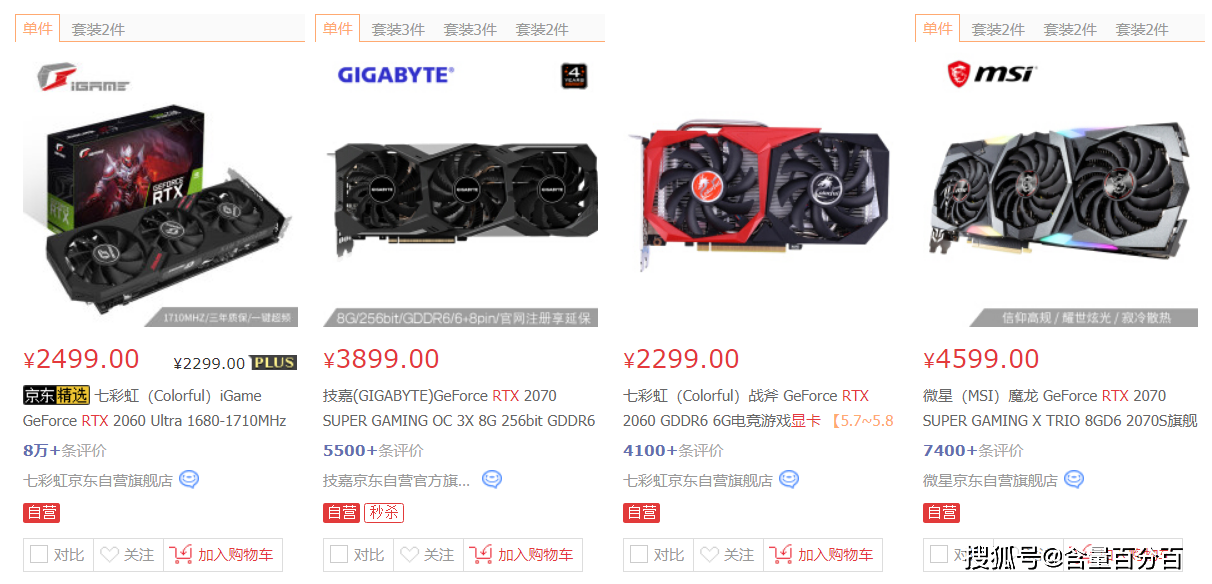Click chat icon beside 七彩虹京东自营旗舰店 first product
Image resolution: width=1212 pixels, height=584 pixels.
click(189, 480)
